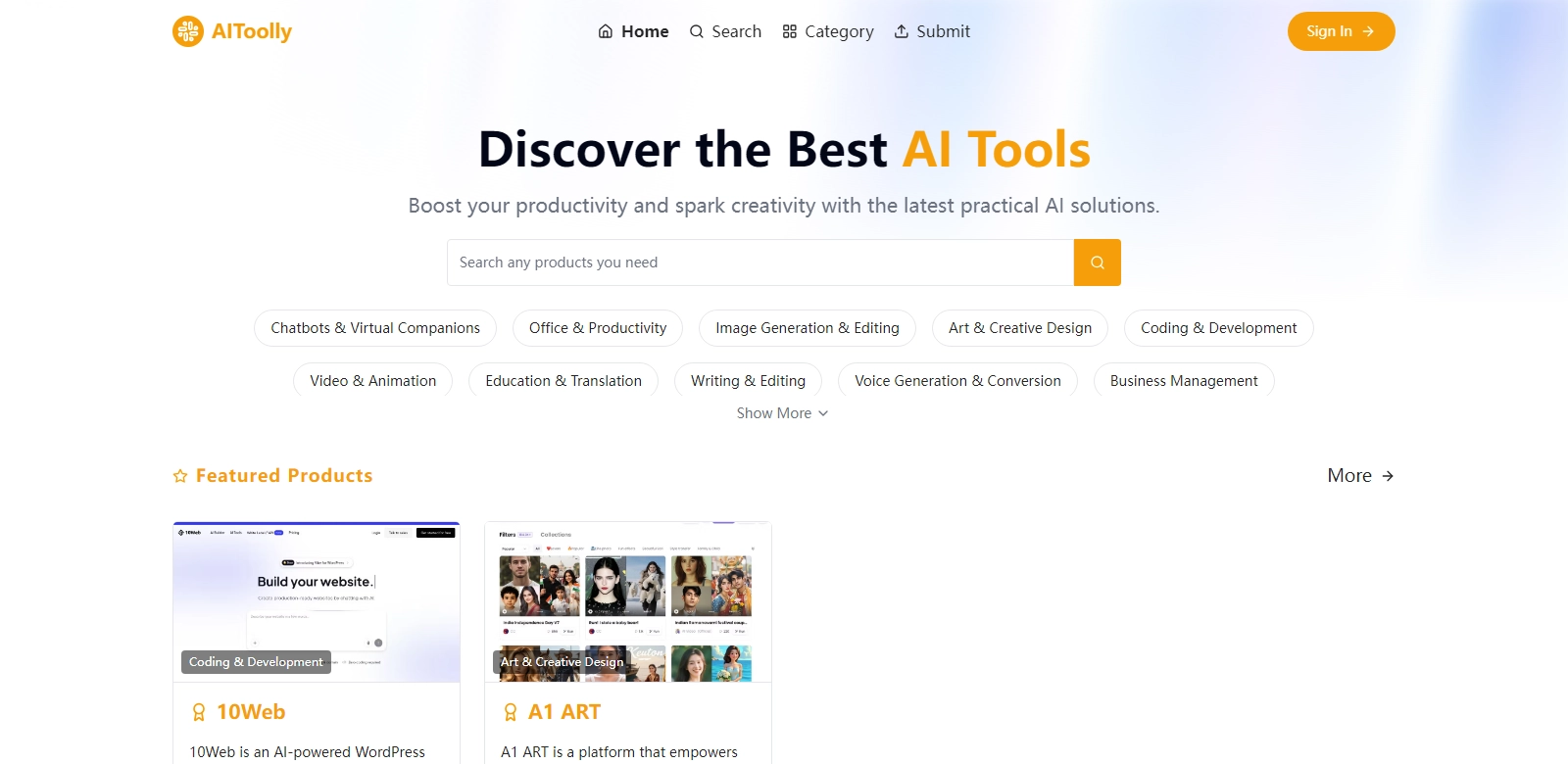Viewport: 1568px width, 764px height.
Task: Open the A1 ART preview thumbnail
Action: [x=628, y=602]
